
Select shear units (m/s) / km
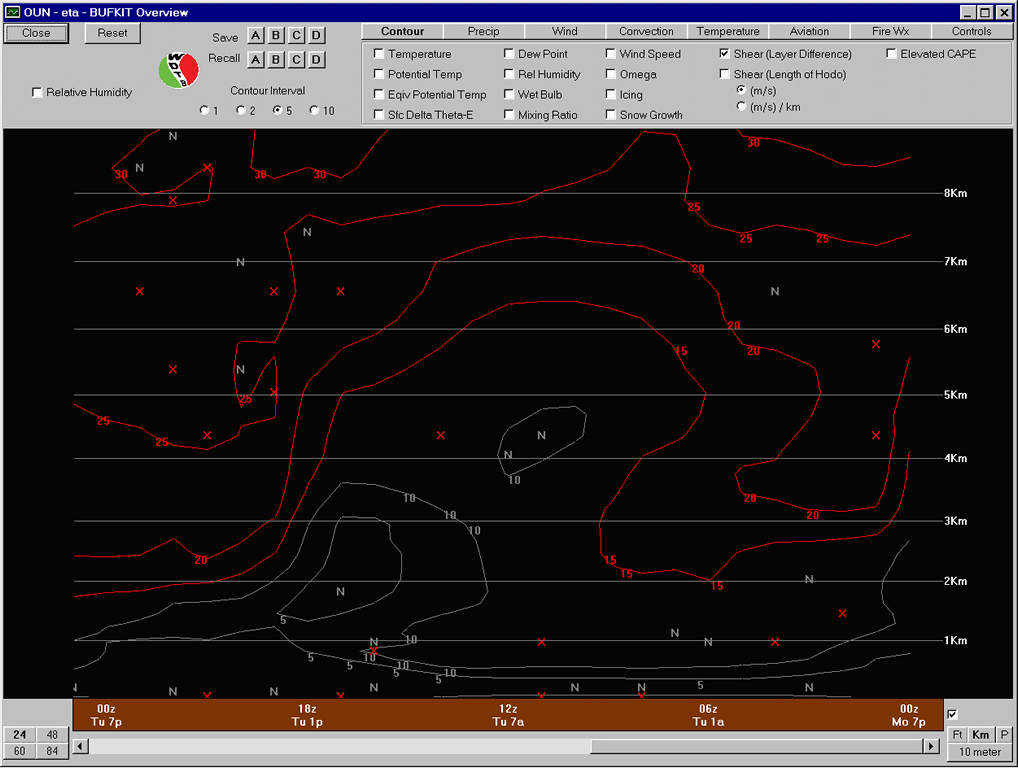pos(741,106)
